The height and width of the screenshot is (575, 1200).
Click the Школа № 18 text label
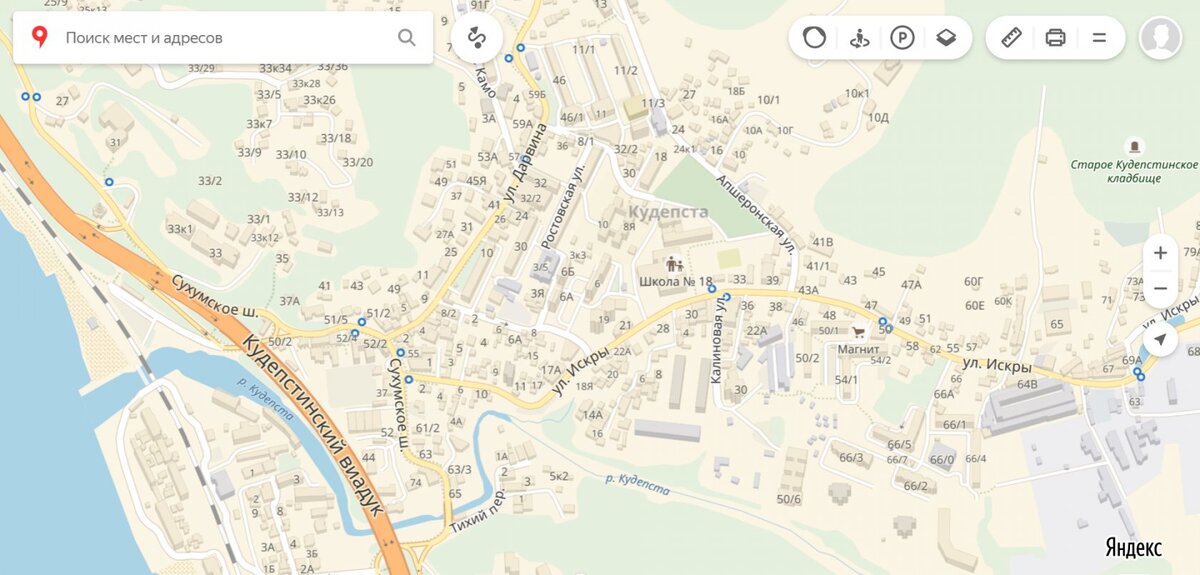click(x=675, y=282)
